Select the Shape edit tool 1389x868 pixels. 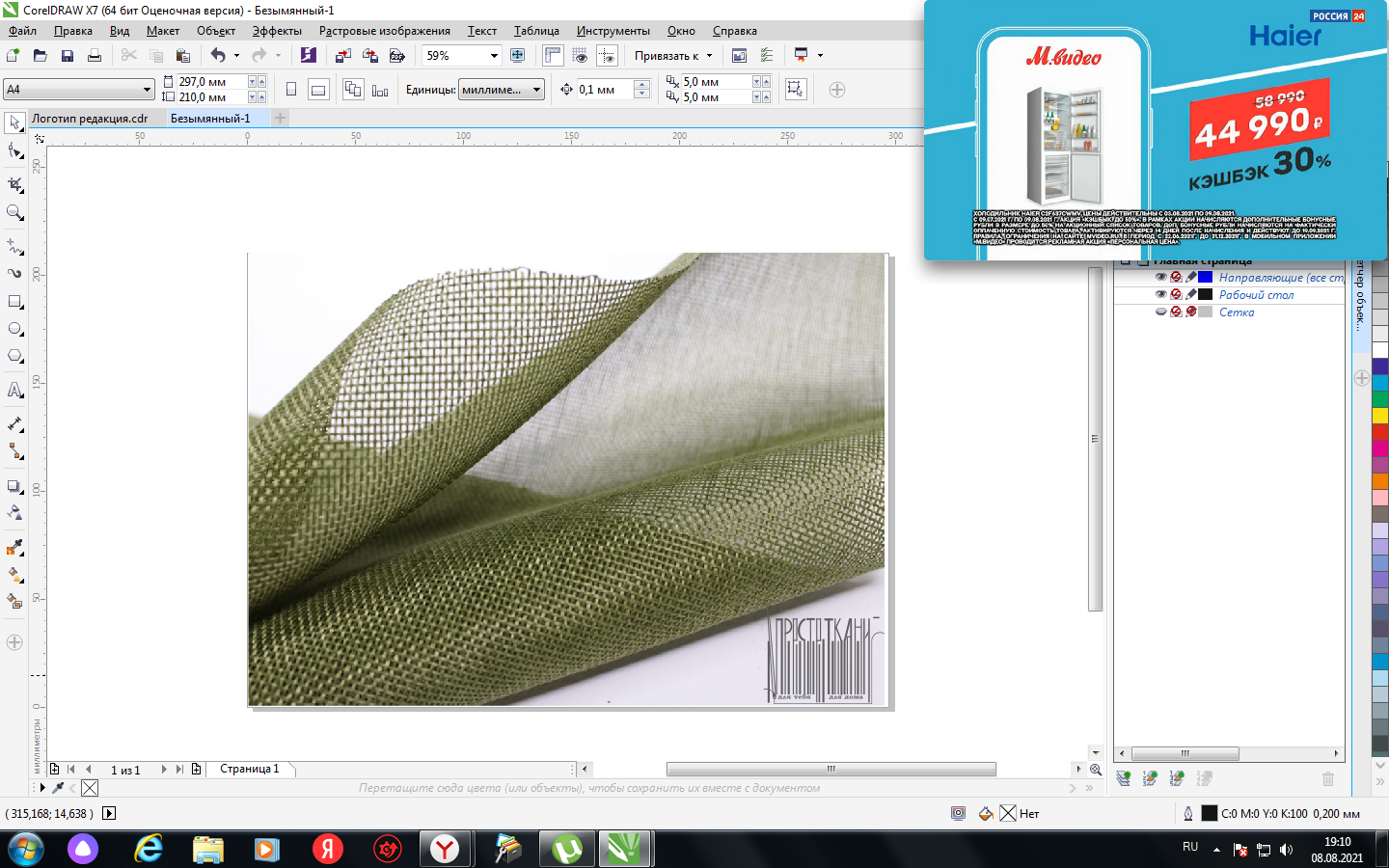tap(14, 151)
